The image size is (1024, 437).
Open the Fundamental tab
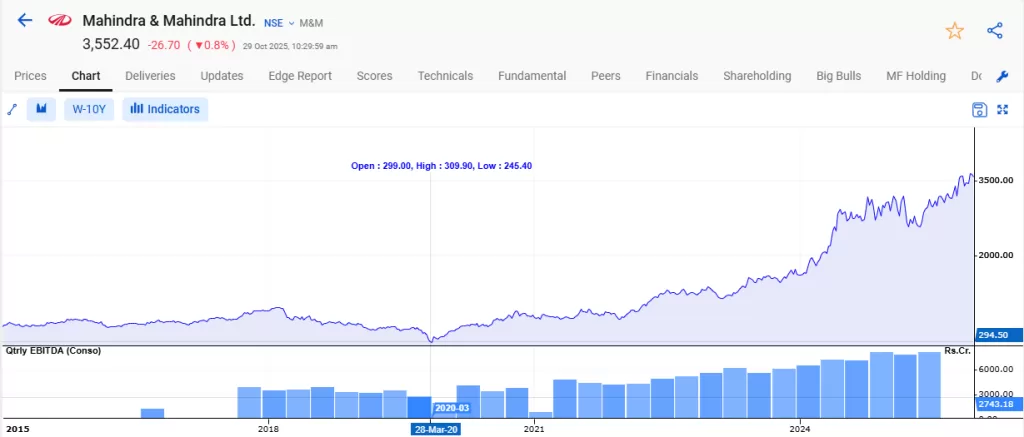(532, 76)
